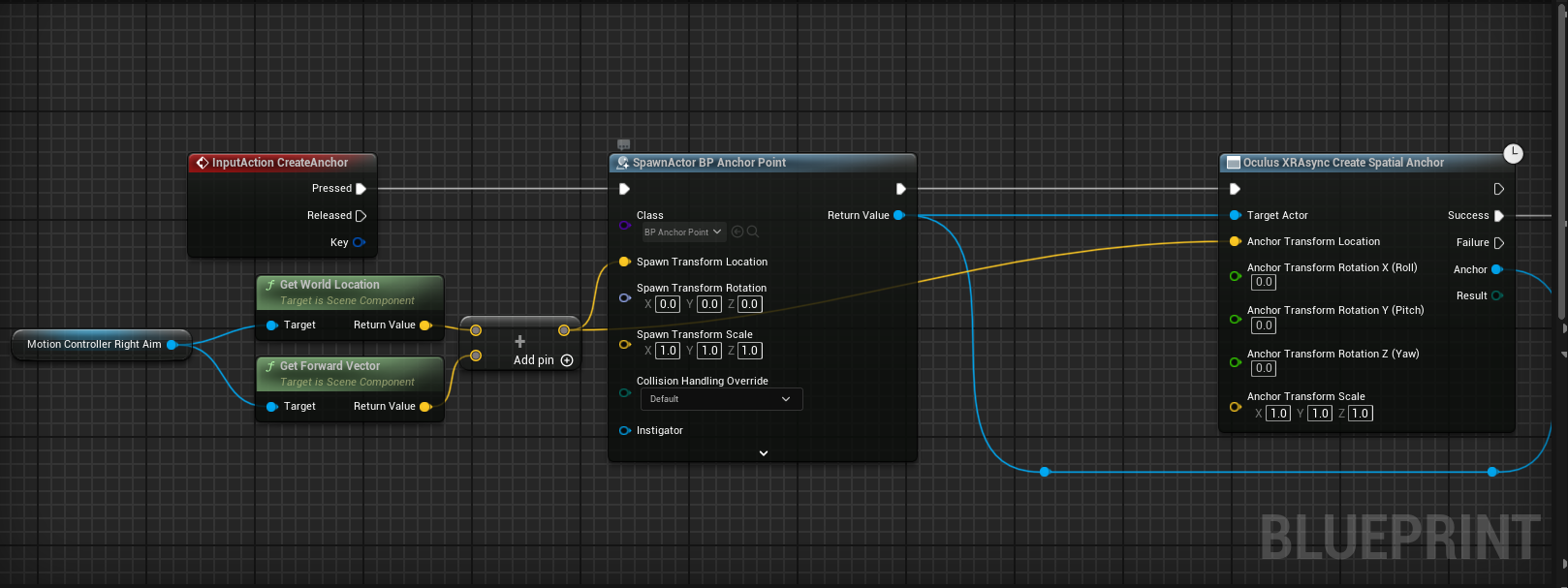Click the comment bubble icon above SpawnActor node

pyautogui.click(x=623, y=145)
